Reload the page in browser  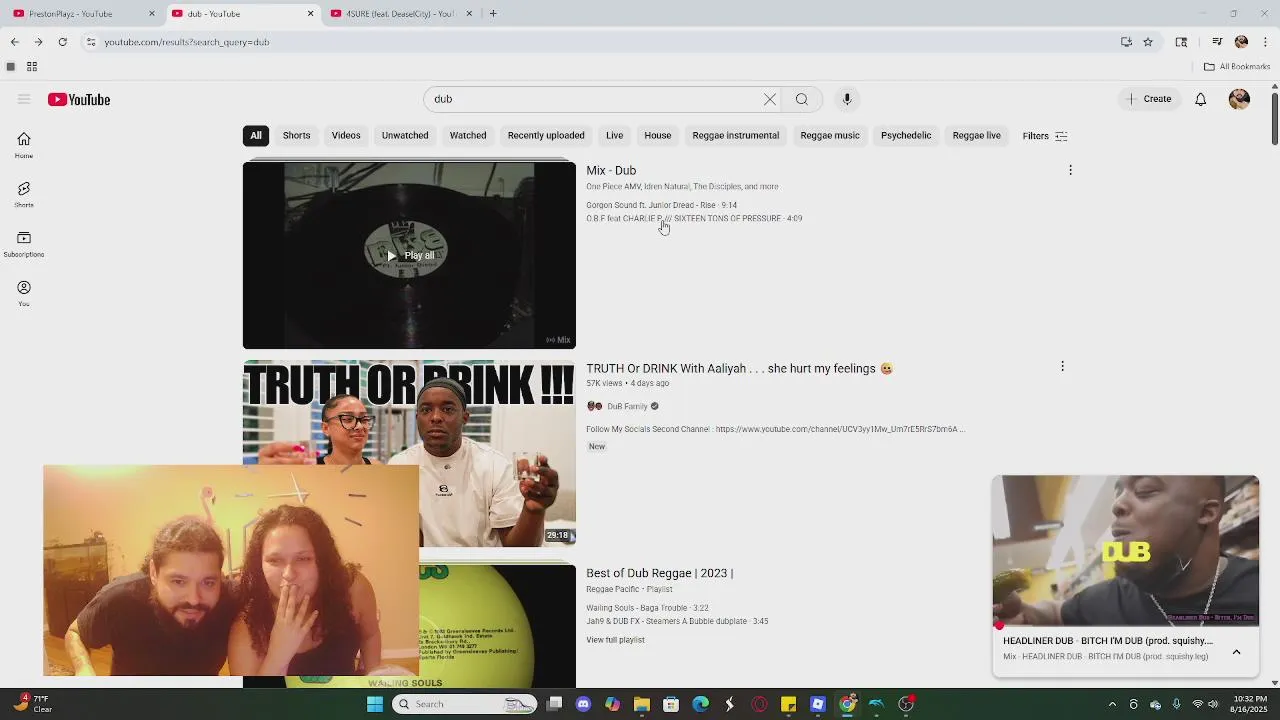(x=62, y=42)
